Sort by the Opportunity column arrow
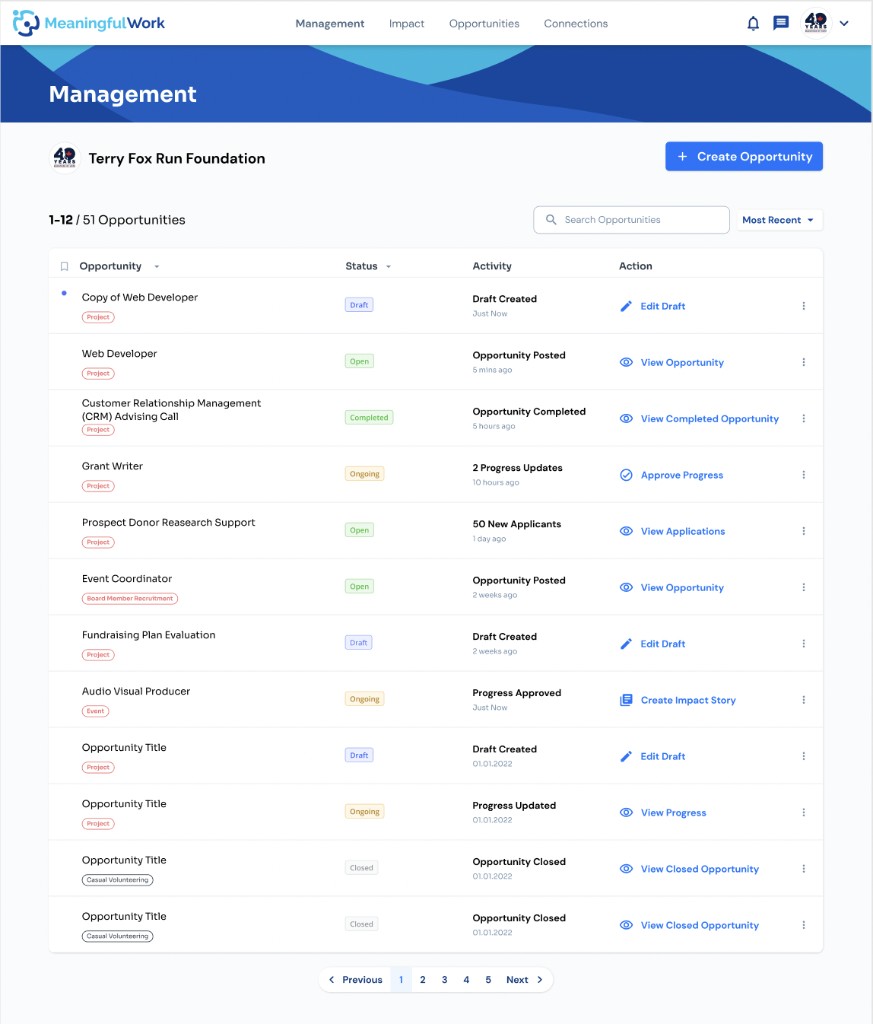This screenshot has height=1024, width=873. tap(157, 266)
